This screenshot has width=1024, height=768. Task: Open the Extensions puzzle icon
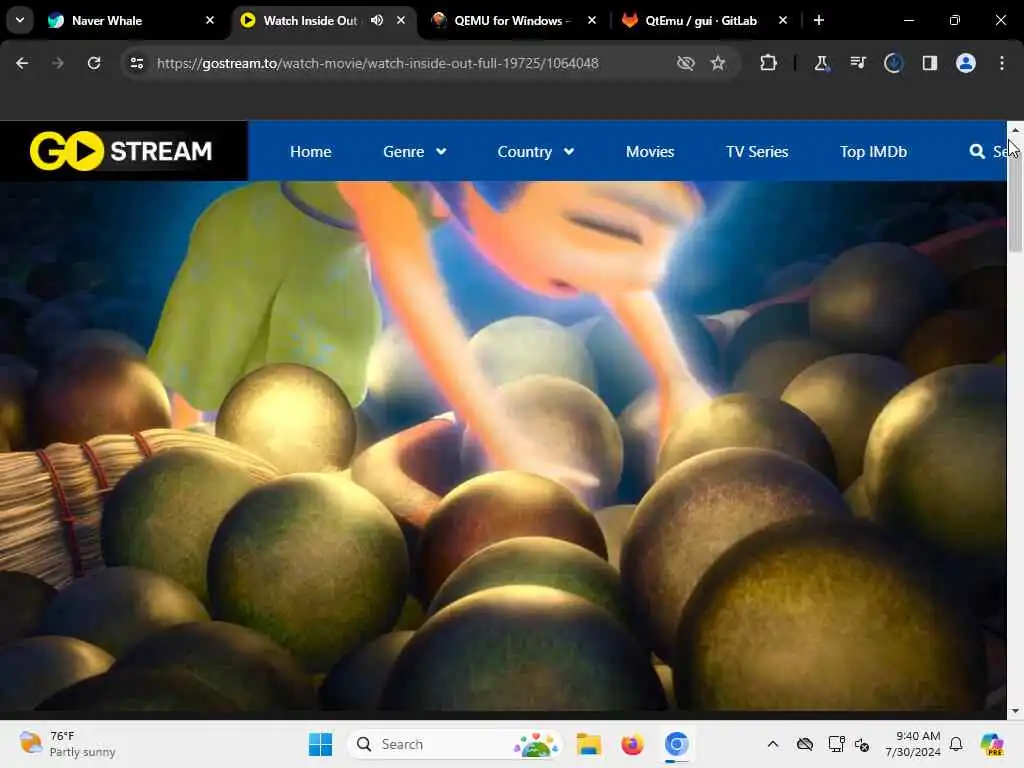click(x=768, y=63)
